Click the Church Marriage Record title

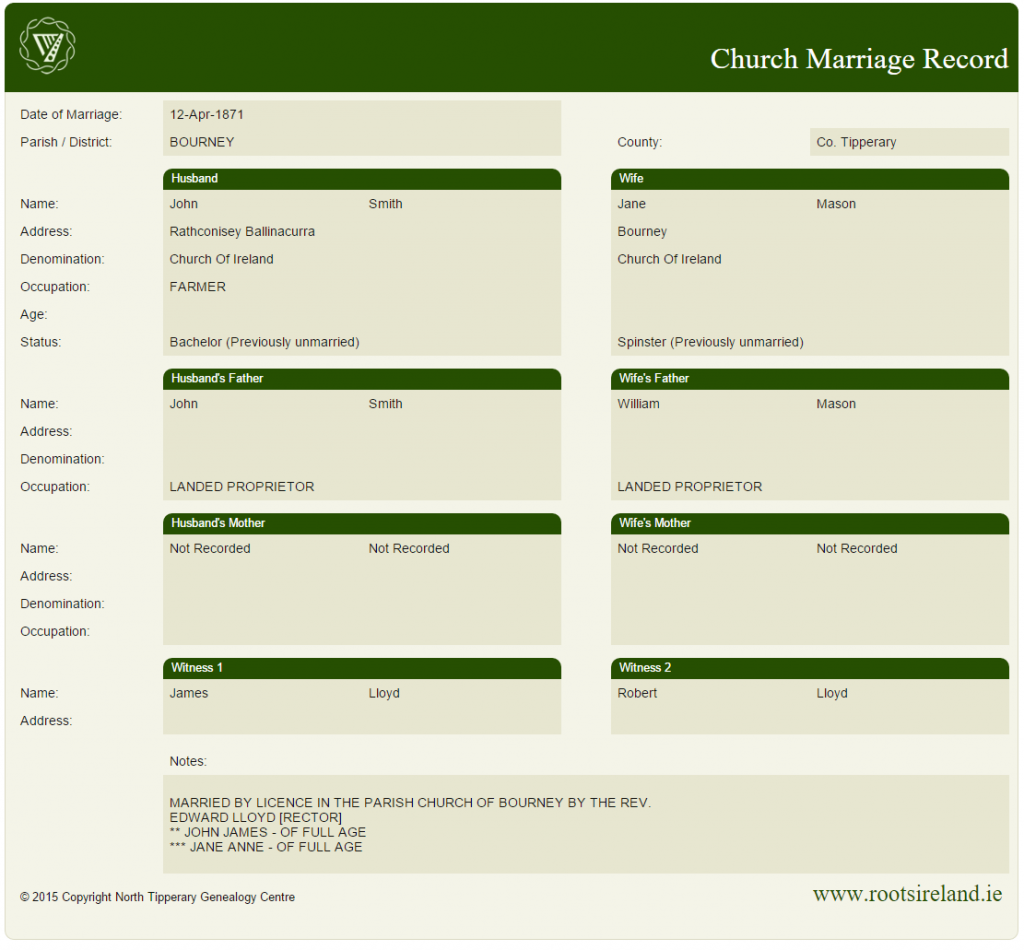pyautogui.click(x=858, y=59)
